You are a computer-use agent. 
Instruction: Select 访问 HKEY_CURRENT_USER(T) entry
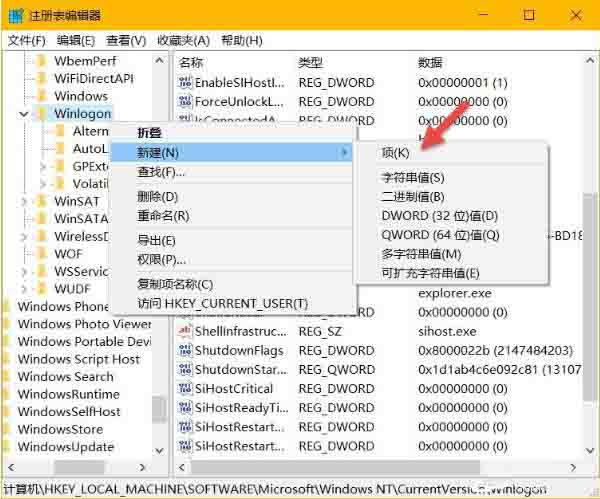pyautogui.click(x=232, y=304)
